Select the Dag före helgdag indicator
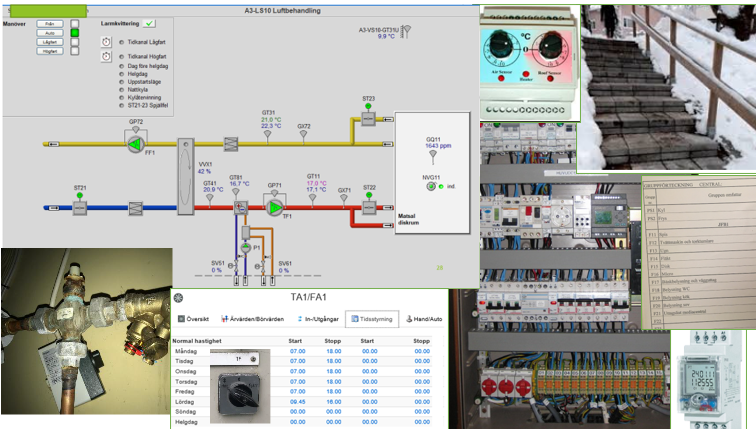This screenshot has width=756, height=429. 122,66
